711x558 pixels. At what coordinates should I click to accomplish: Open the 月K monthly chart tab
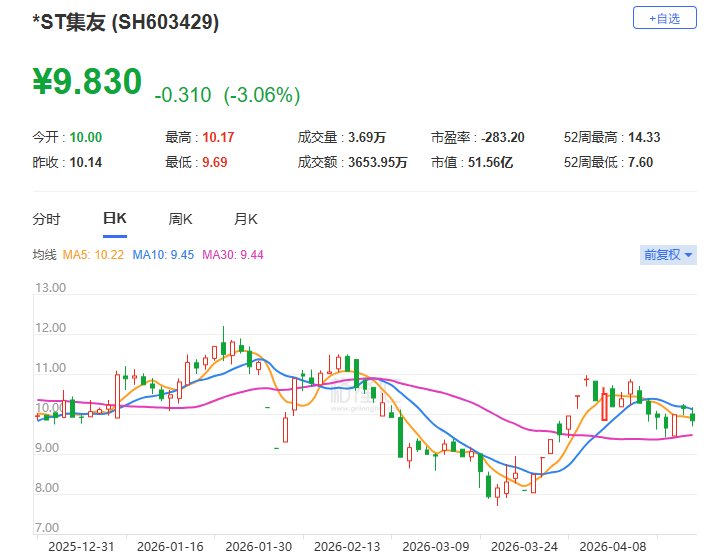pyautogui.click(x=246, y=219)
